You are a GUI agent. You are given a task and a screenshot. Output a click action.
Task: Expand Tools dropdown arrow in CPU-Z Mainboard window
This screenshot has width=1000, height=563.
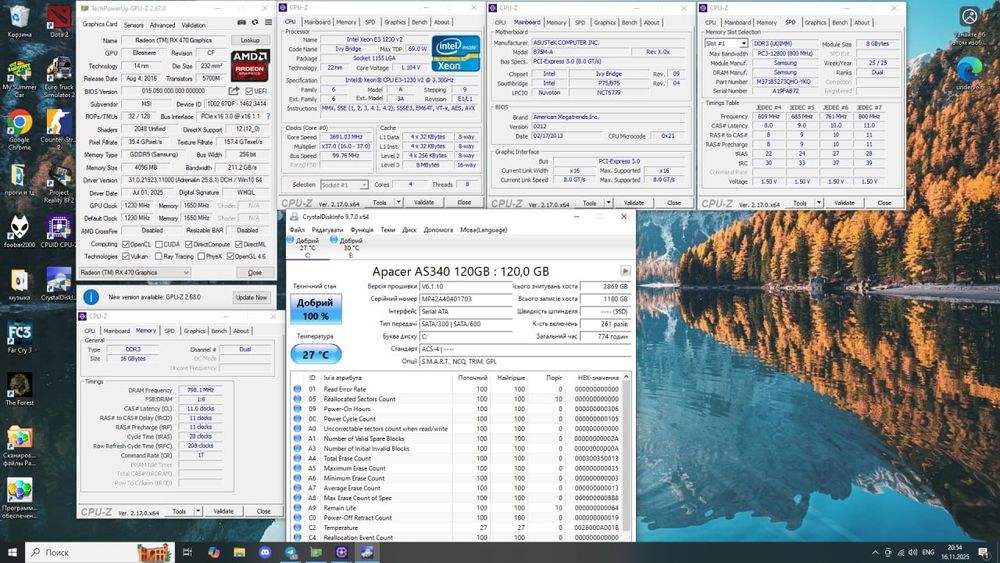tap(608, 203)
